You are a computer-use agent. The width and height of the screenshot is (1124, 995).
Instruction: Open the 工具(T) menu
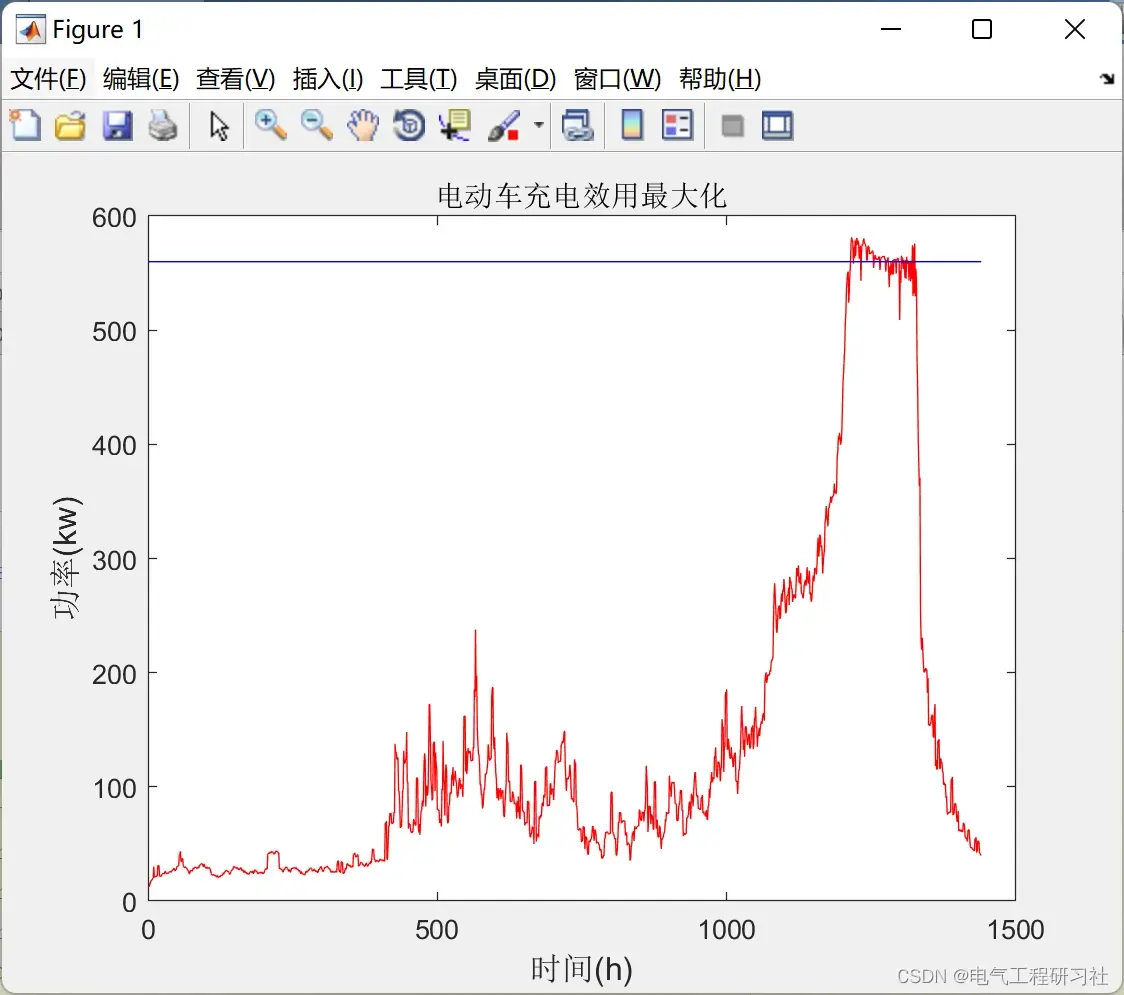pyautogui.click(x=419, y=79)
